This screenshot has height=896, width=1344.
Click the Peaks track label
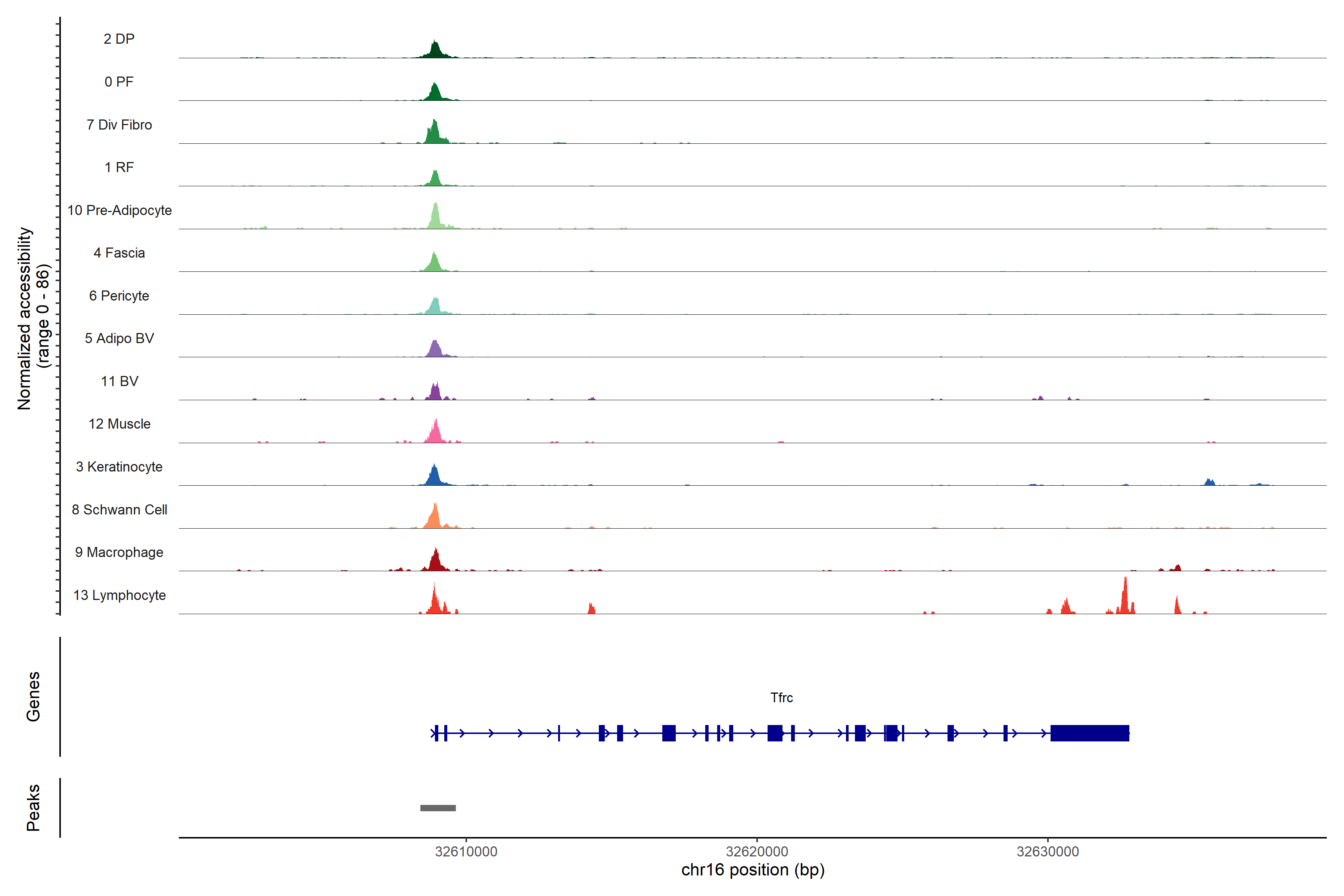point(33,807)
